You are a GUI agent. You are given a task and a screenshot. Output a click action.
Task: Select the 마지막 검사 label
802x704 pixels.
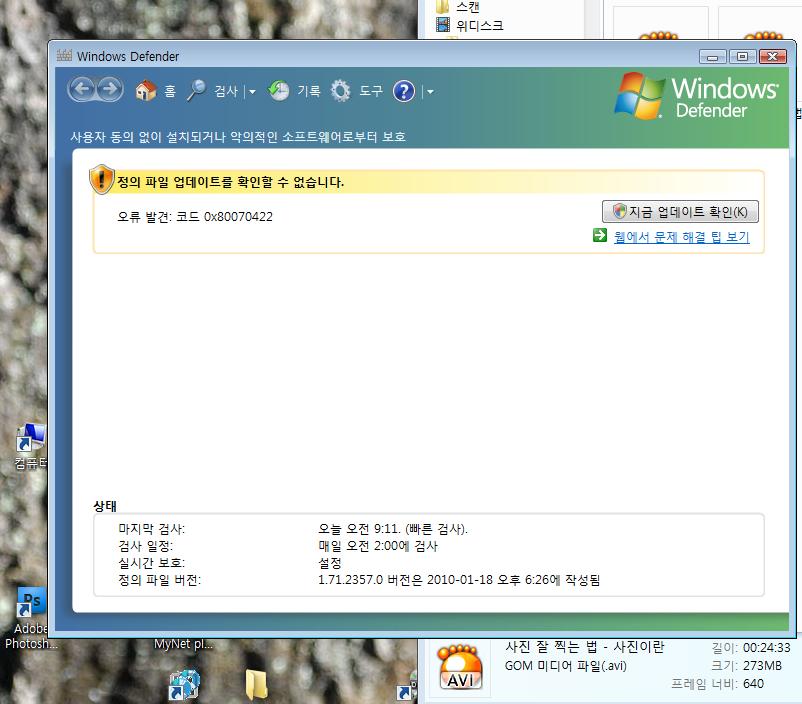151,529
